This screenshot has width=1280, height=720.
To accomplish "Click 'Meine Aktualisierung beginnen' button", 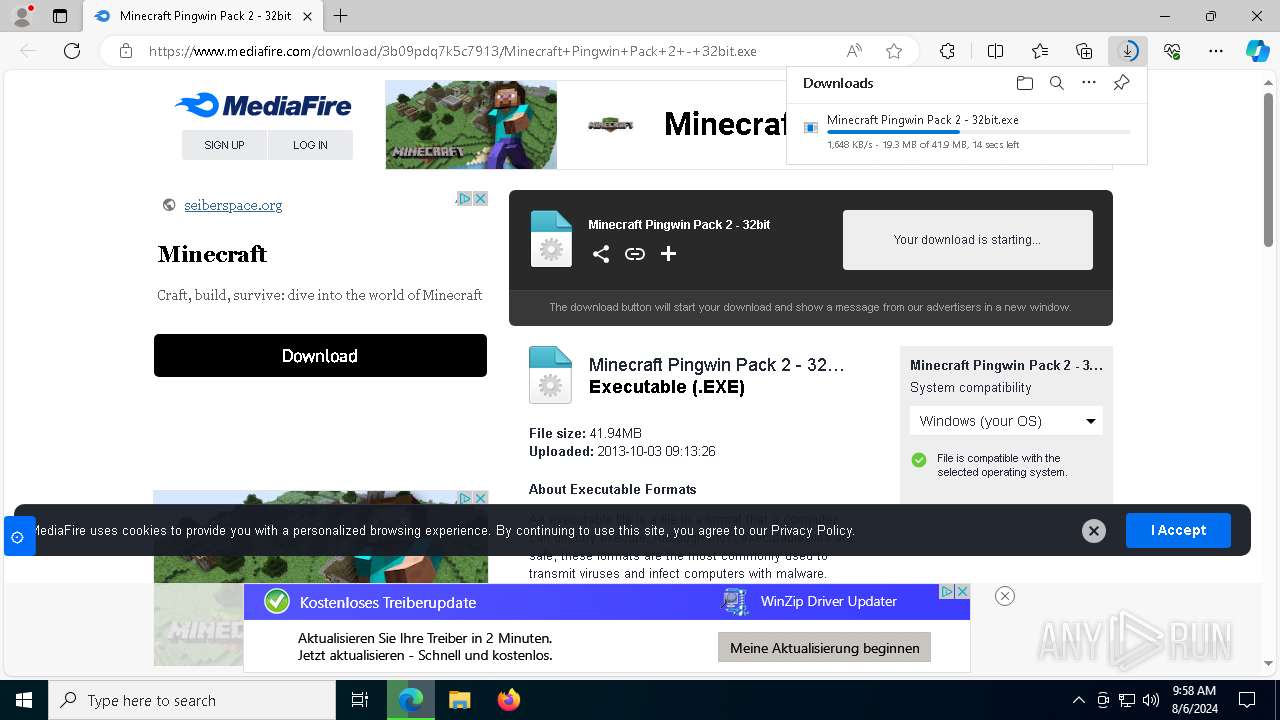I will click(x=825, y=648).
